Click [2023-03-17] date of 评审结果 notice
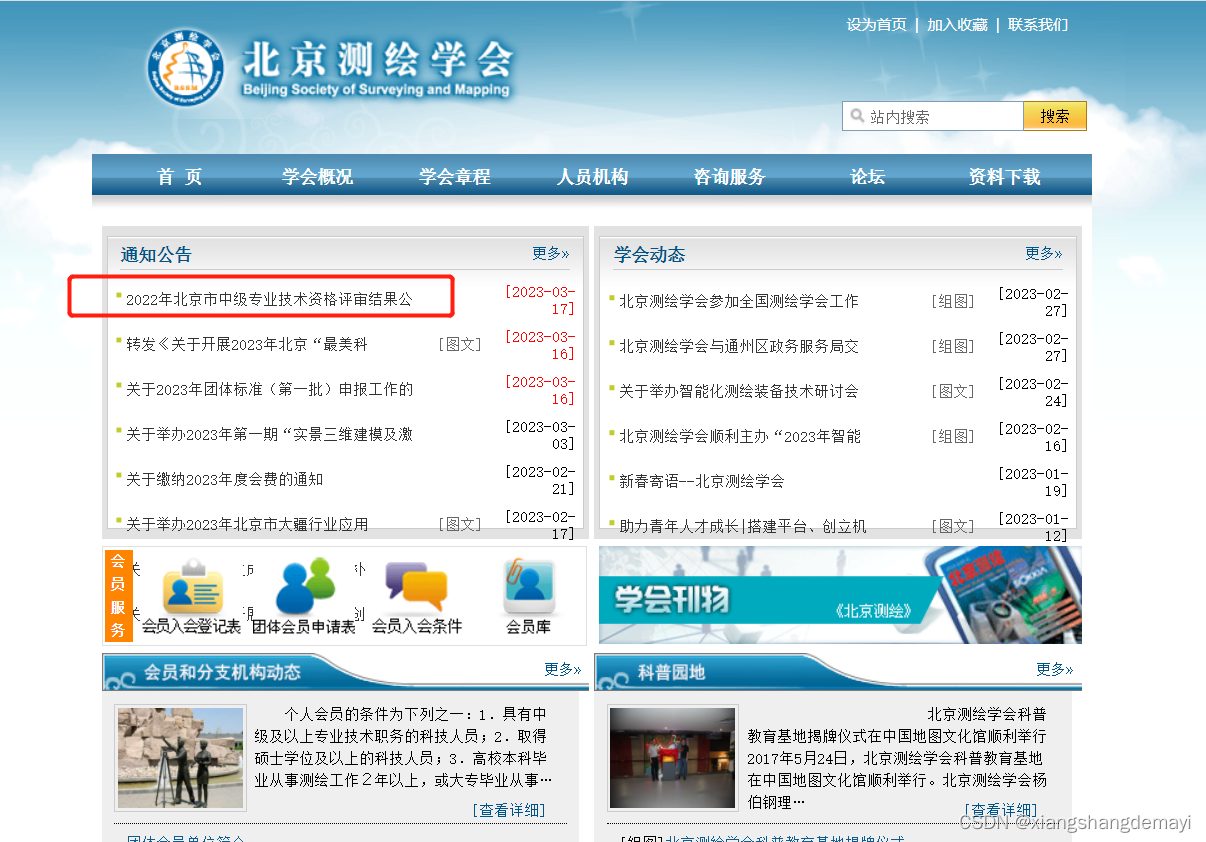 (541, 300)
